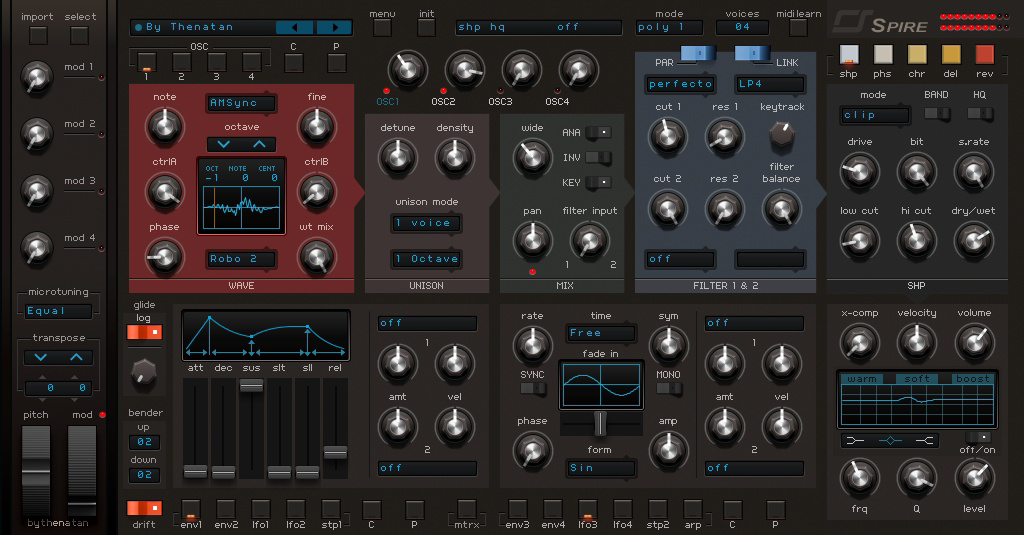Select the del effect square

click(951, 55)
